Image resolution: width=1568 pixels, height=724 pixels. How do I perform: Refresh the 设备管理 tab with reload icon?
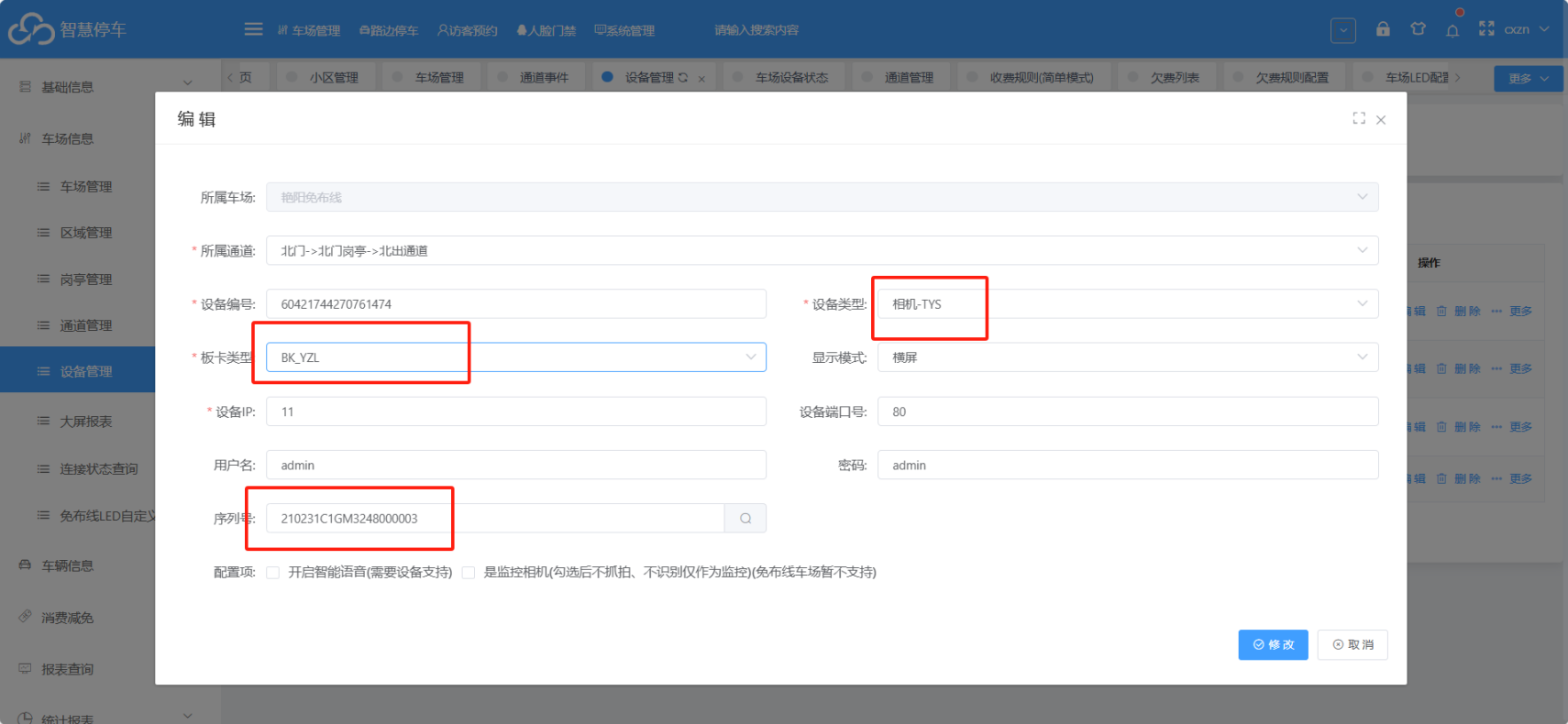click(683, 78)
